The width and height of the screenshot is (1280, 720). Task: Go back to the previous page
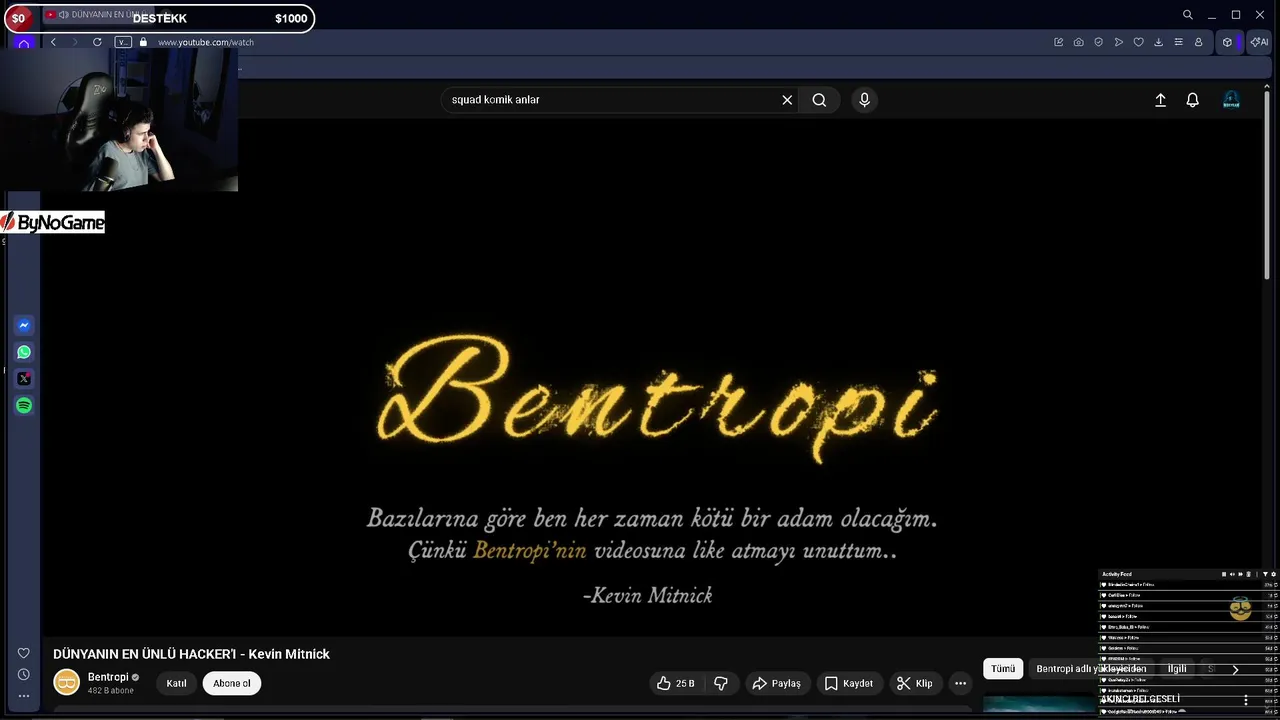coord(53,42)
